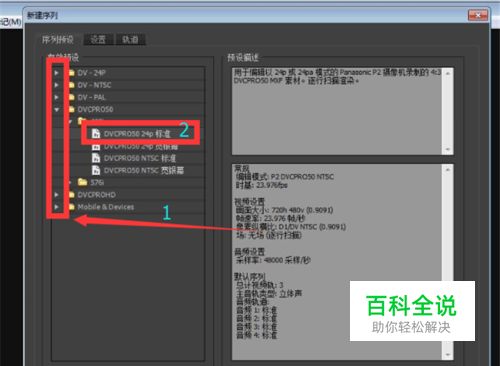Screen dimensions: 500x366
Task: Select the DVCPRO50 folder label
Action: [x=95, y=109]
